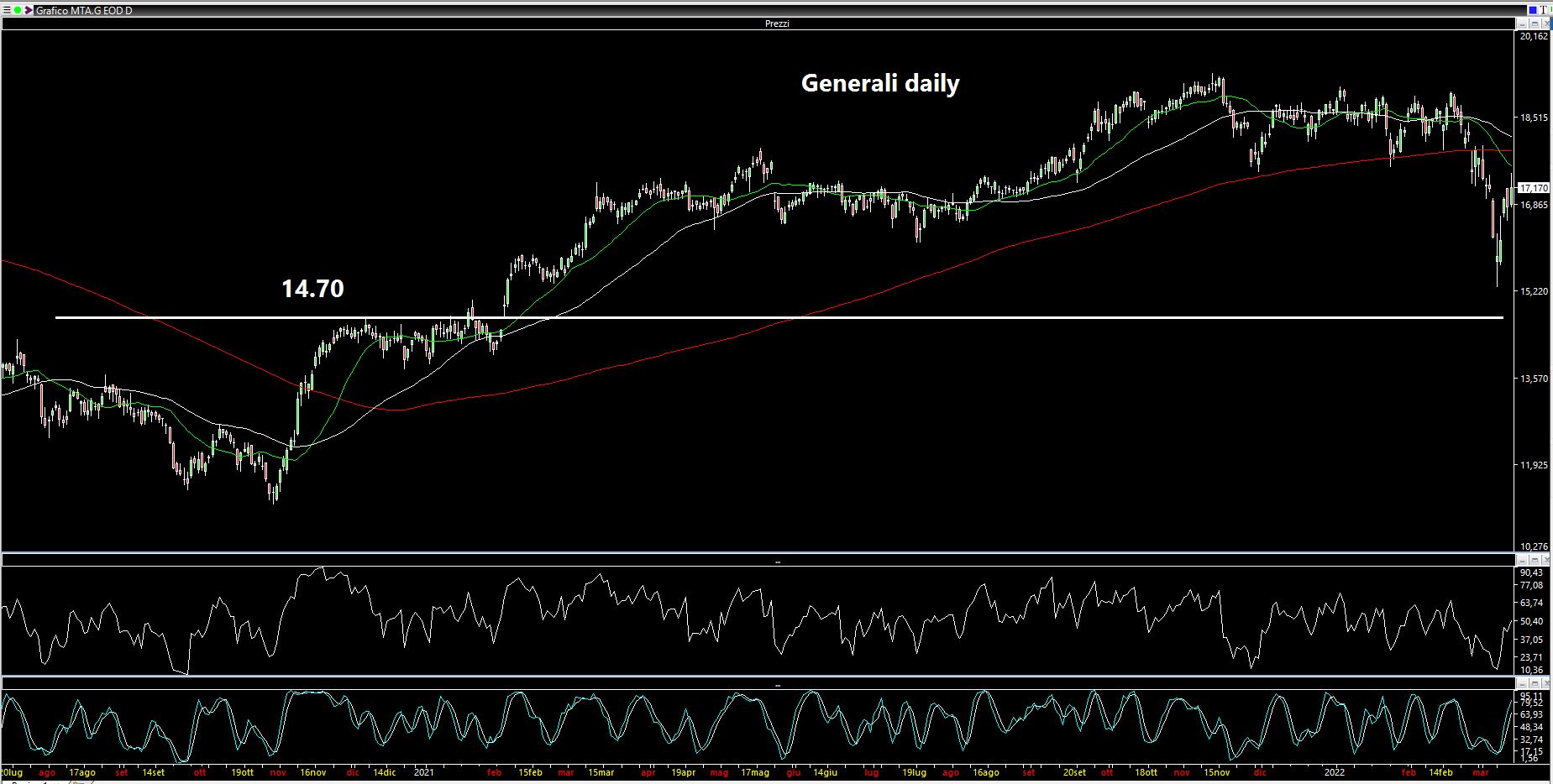Click the 90,43 RSI axis label
The width and height of the screenshot is (1553, 784).
1531,572
